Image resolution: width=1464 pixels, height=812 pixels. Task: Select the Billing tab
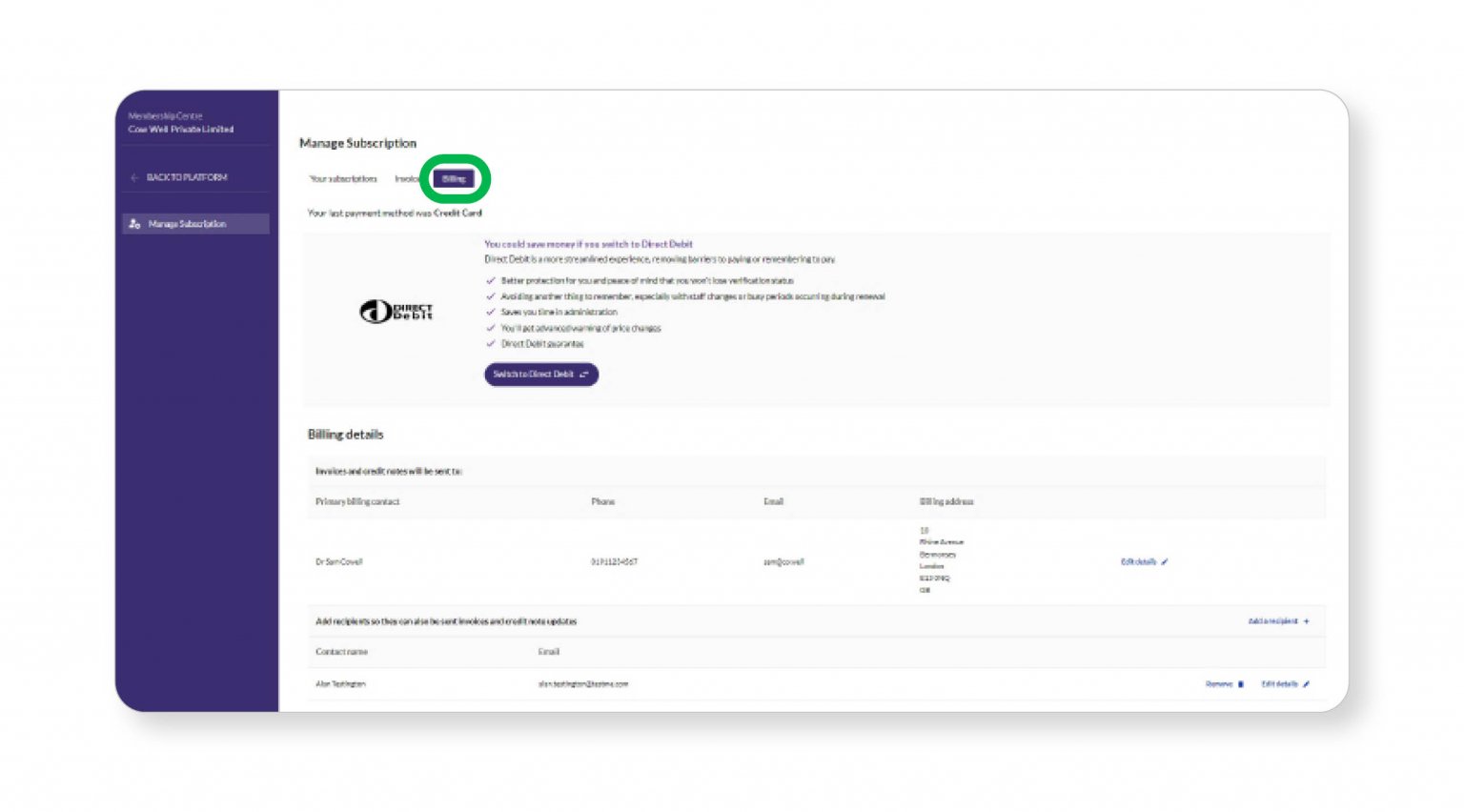coord(455,178)
